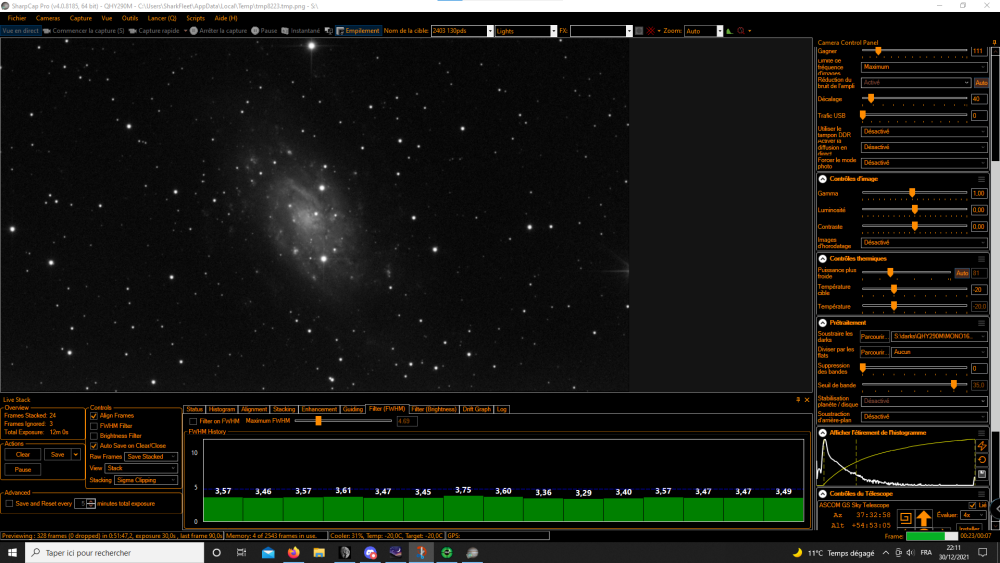Open File Explorer from the taskbar
The height and width of the screenshot is (563, 1000).
319,552
